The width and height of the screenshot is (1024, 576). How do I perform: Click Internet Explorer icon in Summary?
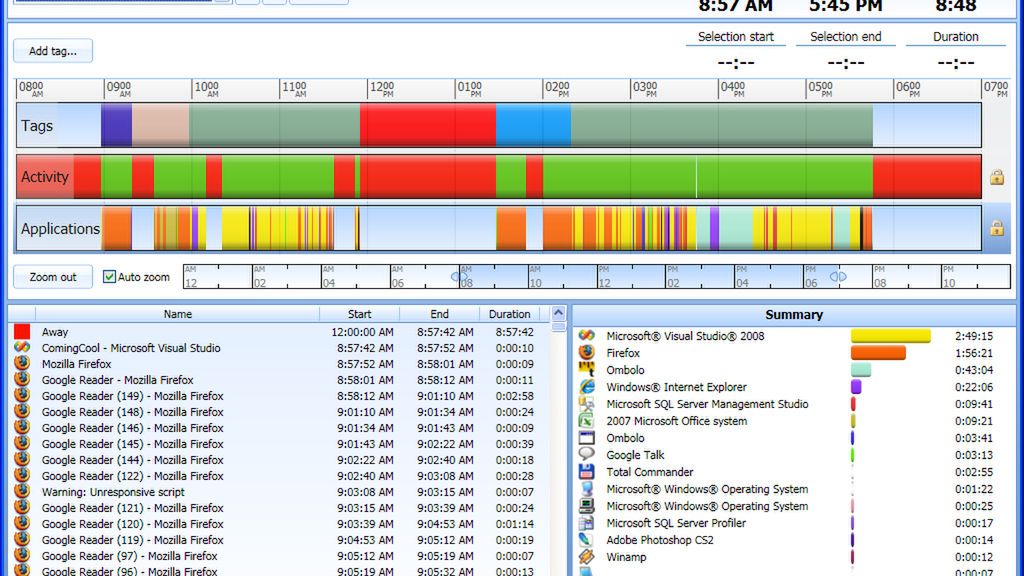click(x=586, y=387)
